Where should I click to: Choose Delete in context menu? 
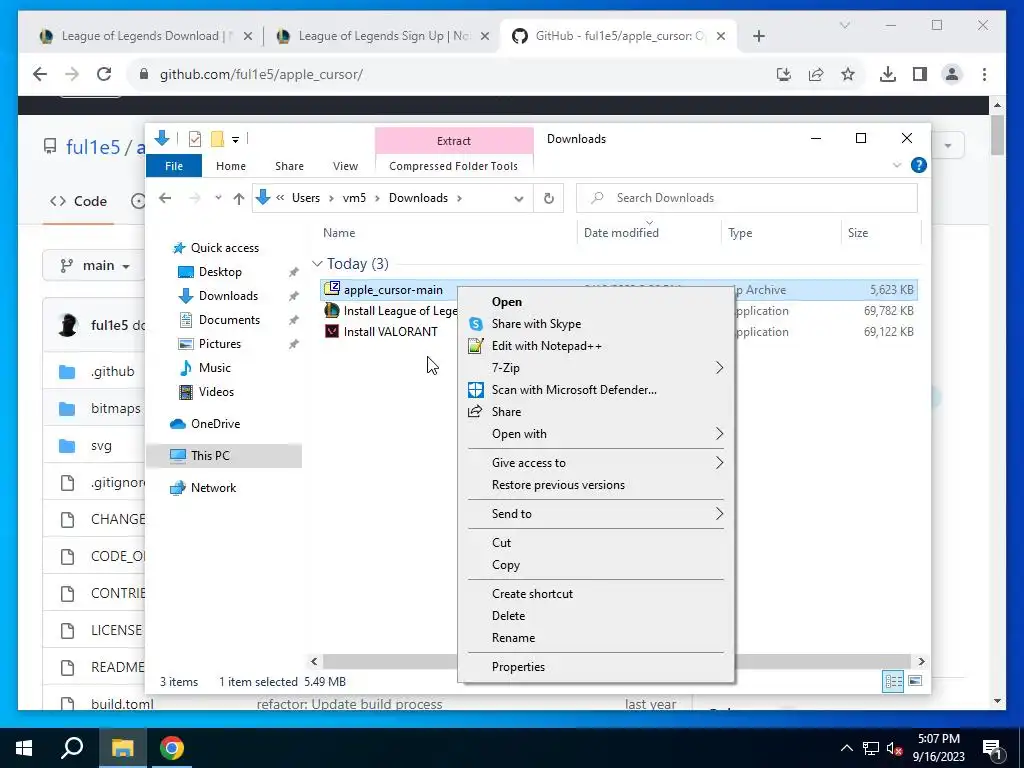pyautogui.click(x=508, y=615)
